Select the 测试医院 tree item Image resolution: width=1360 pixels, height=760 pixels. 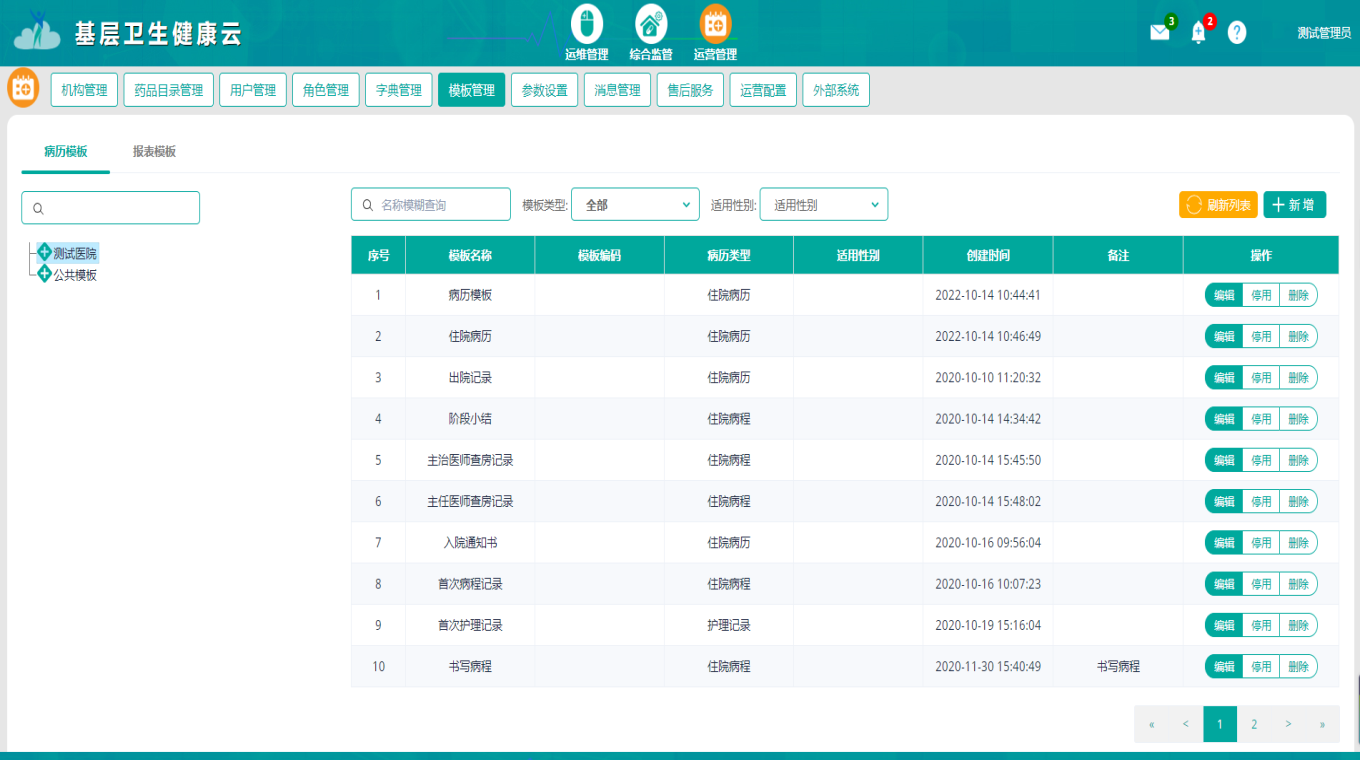75,254
